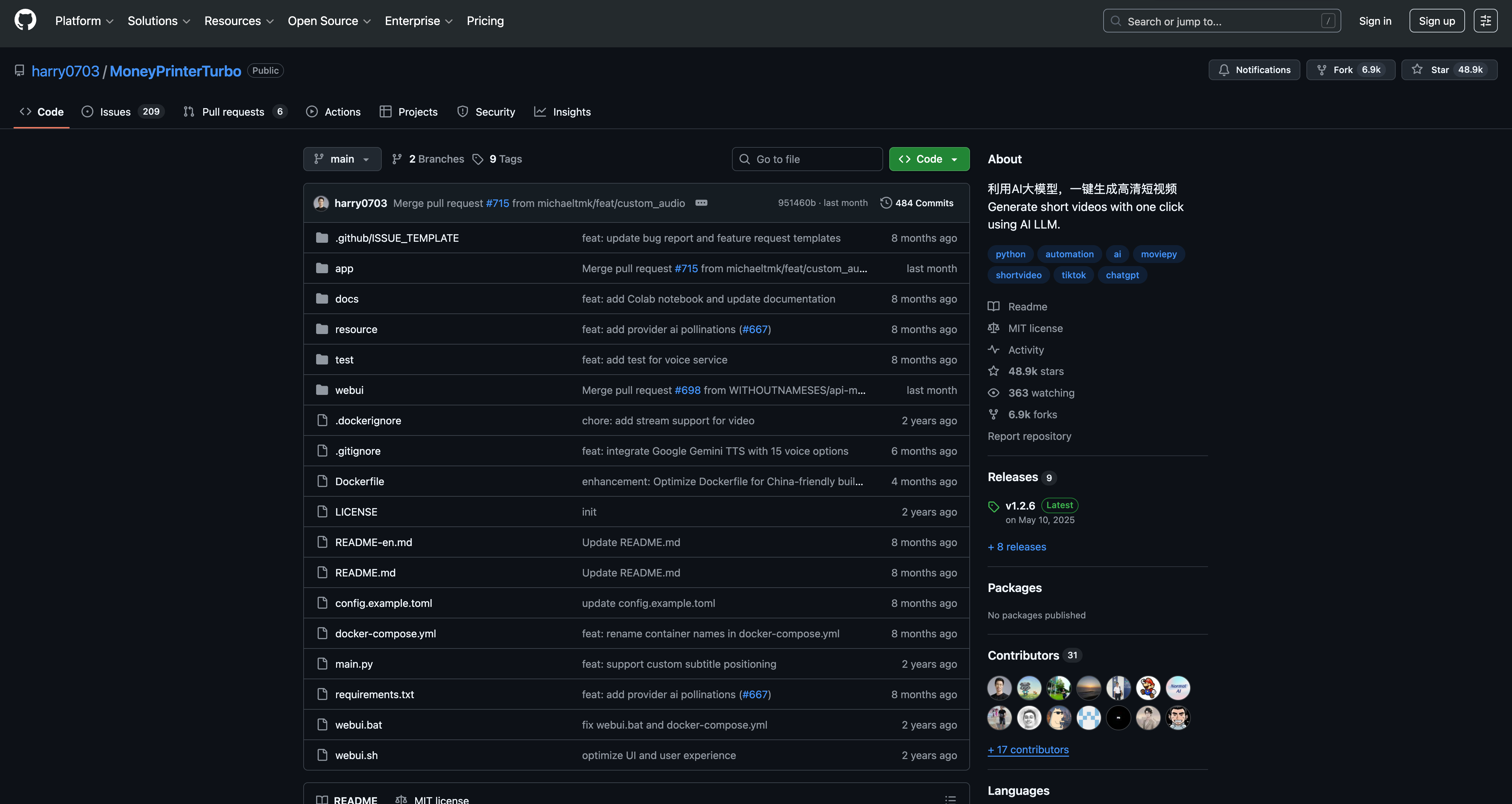Focus the Go to file field

click(x=807, y=159)
